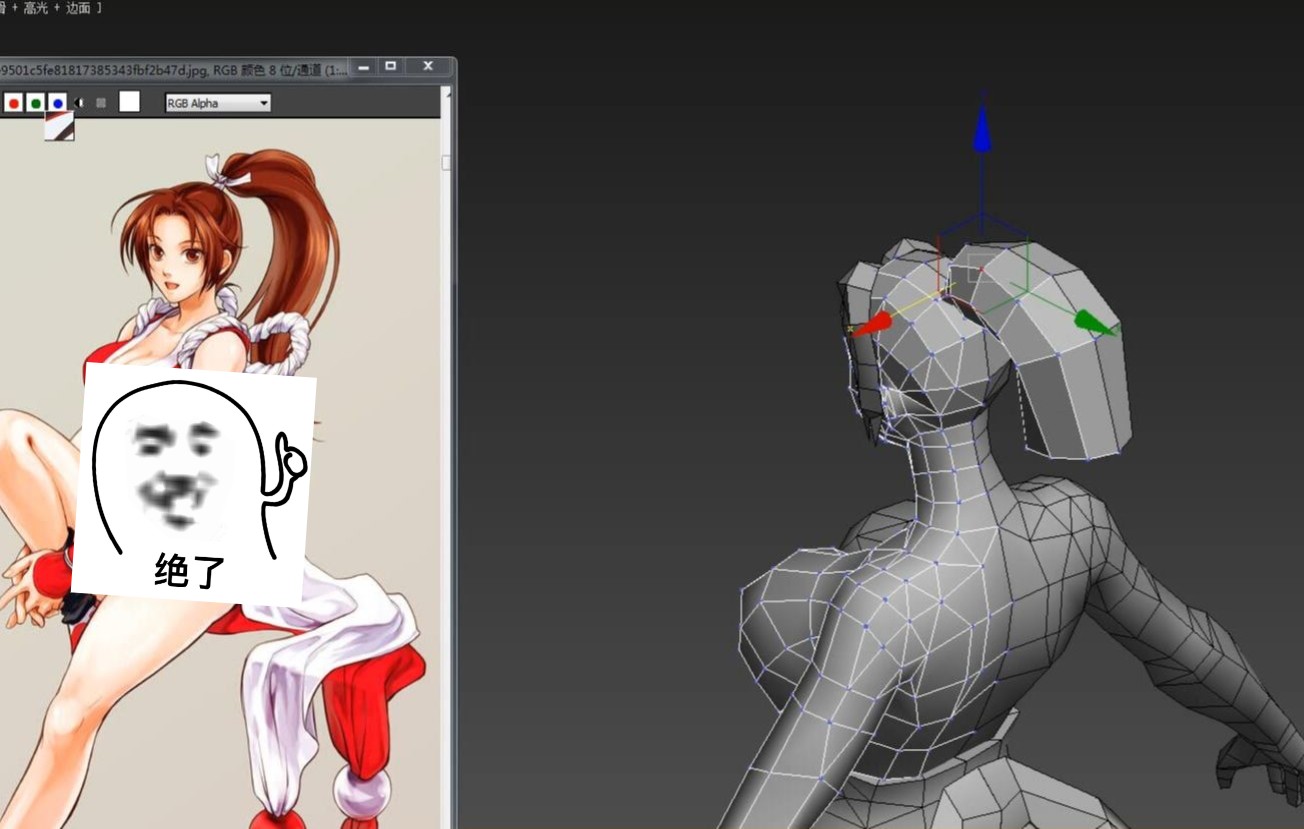The width and height of the screenshot is (1304, 829).
Task: Click the viewport shading label text
Action: [50, 8]
